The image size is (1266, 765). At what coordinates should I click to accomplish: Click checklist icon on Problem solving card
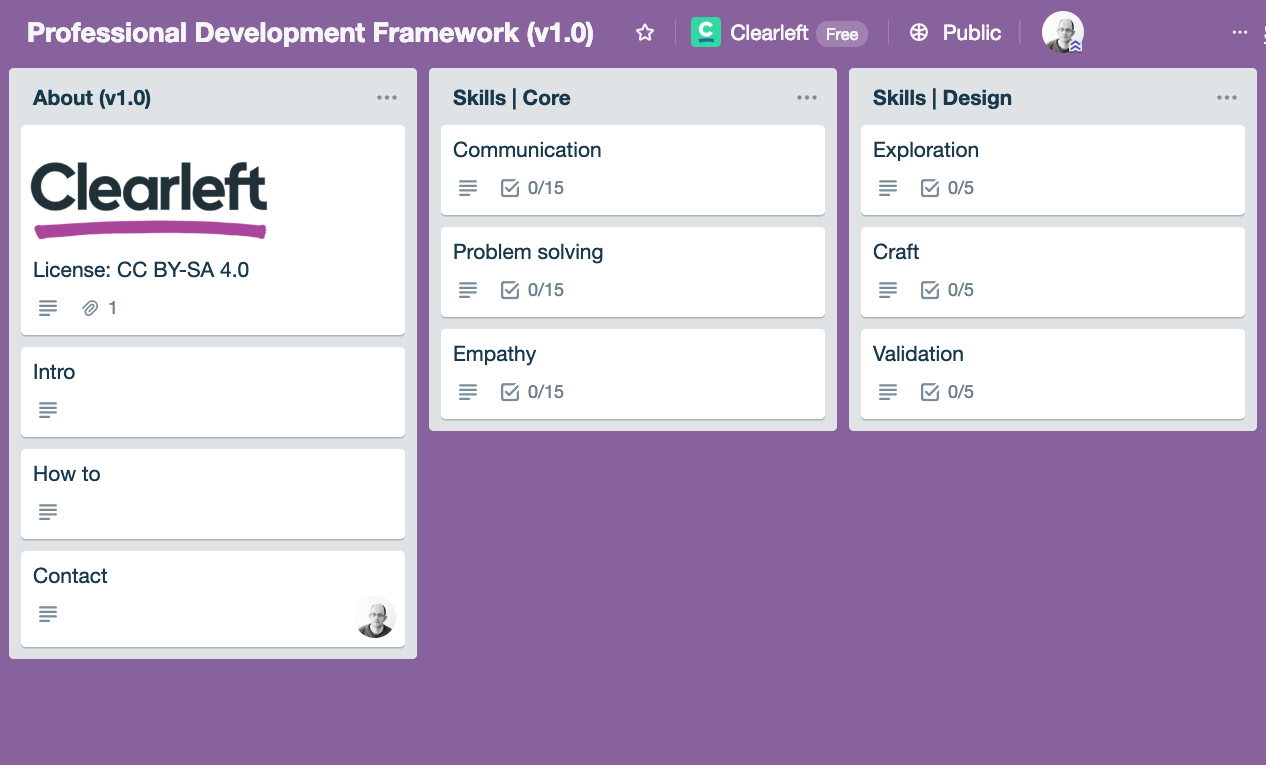(x=510, y=290)
